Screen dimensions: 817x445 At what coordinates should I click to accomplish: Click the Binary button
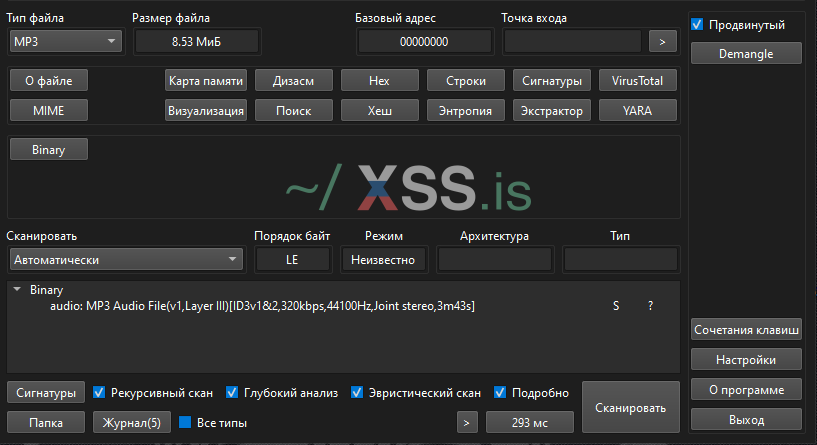click(49, 150)
